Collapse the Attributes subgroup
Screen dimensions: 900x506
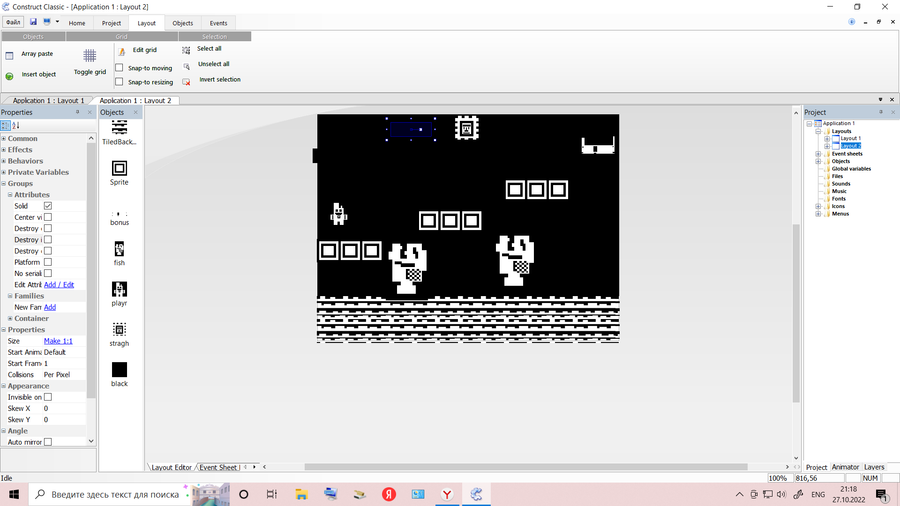tap(10, 194)
